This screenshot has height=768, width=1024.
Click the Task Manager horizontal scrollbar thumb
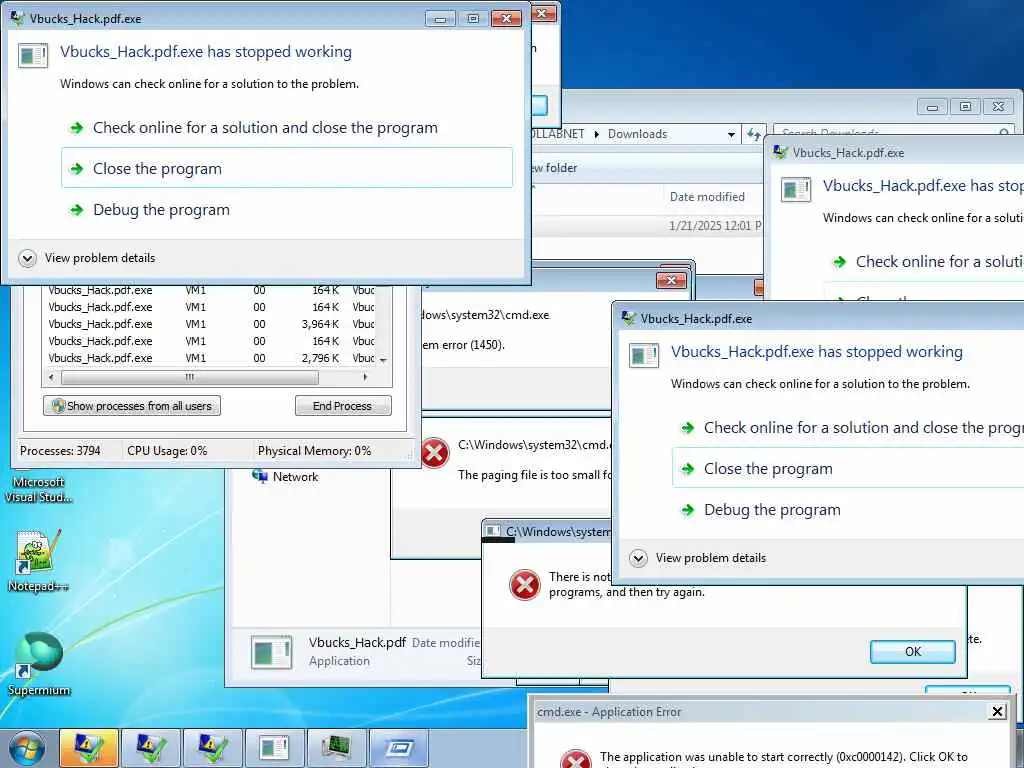pyautogui.click(x=189, y=377)
